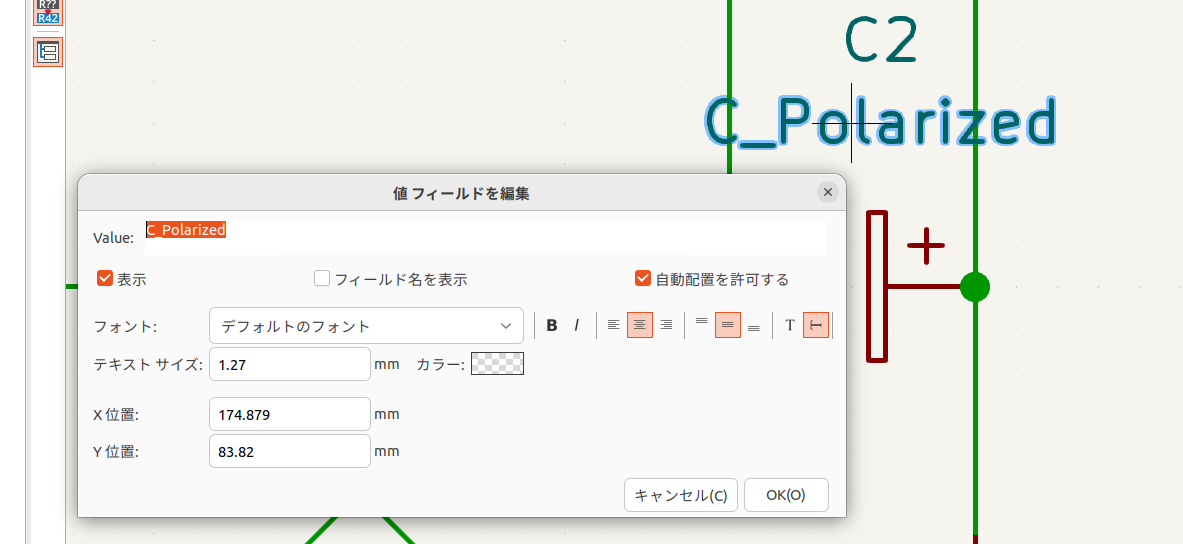Image resolution: width=1183 pixels, height=544 pixels.
Task: Enable the フィールド名を表示 checkbox
Action: point(322,279)
